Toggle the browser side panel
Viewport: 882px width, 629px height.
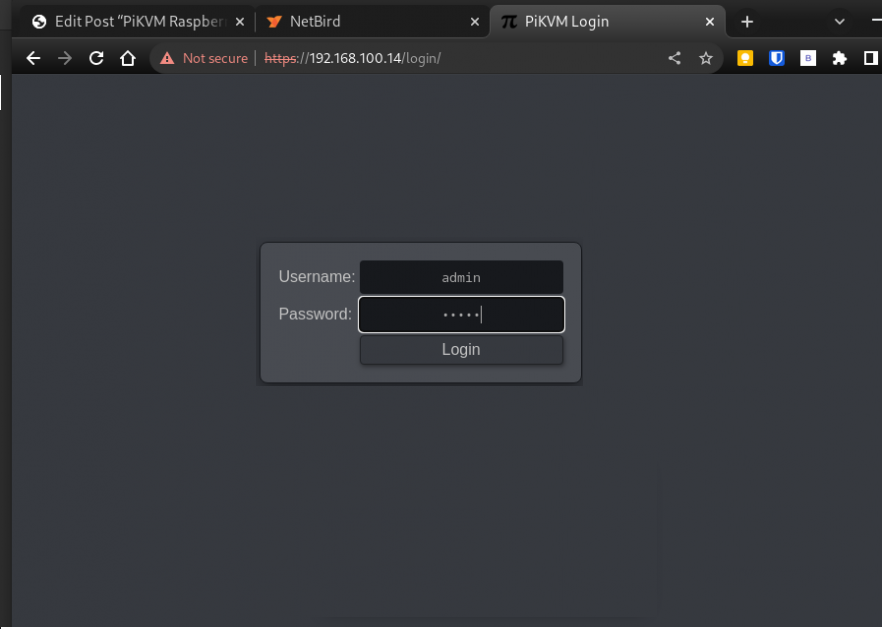coord(871,58)
